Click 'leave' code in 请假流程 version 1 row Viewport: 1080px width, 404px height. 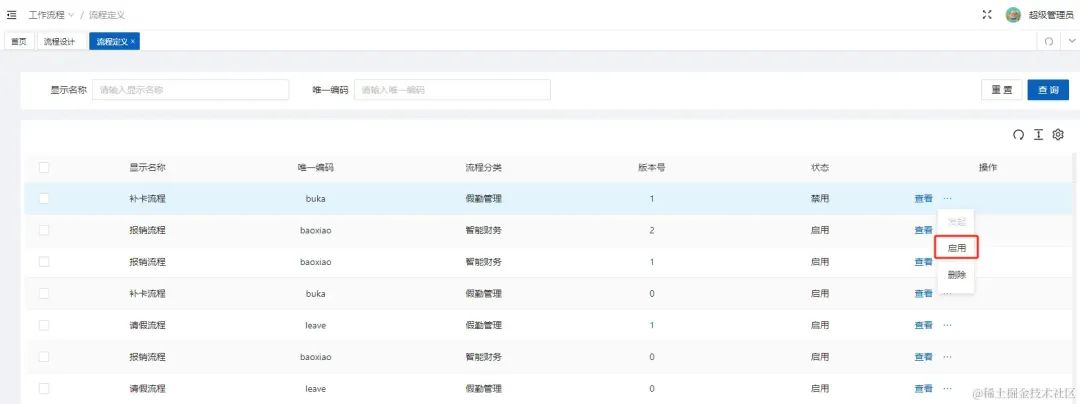tap(315, 325)
